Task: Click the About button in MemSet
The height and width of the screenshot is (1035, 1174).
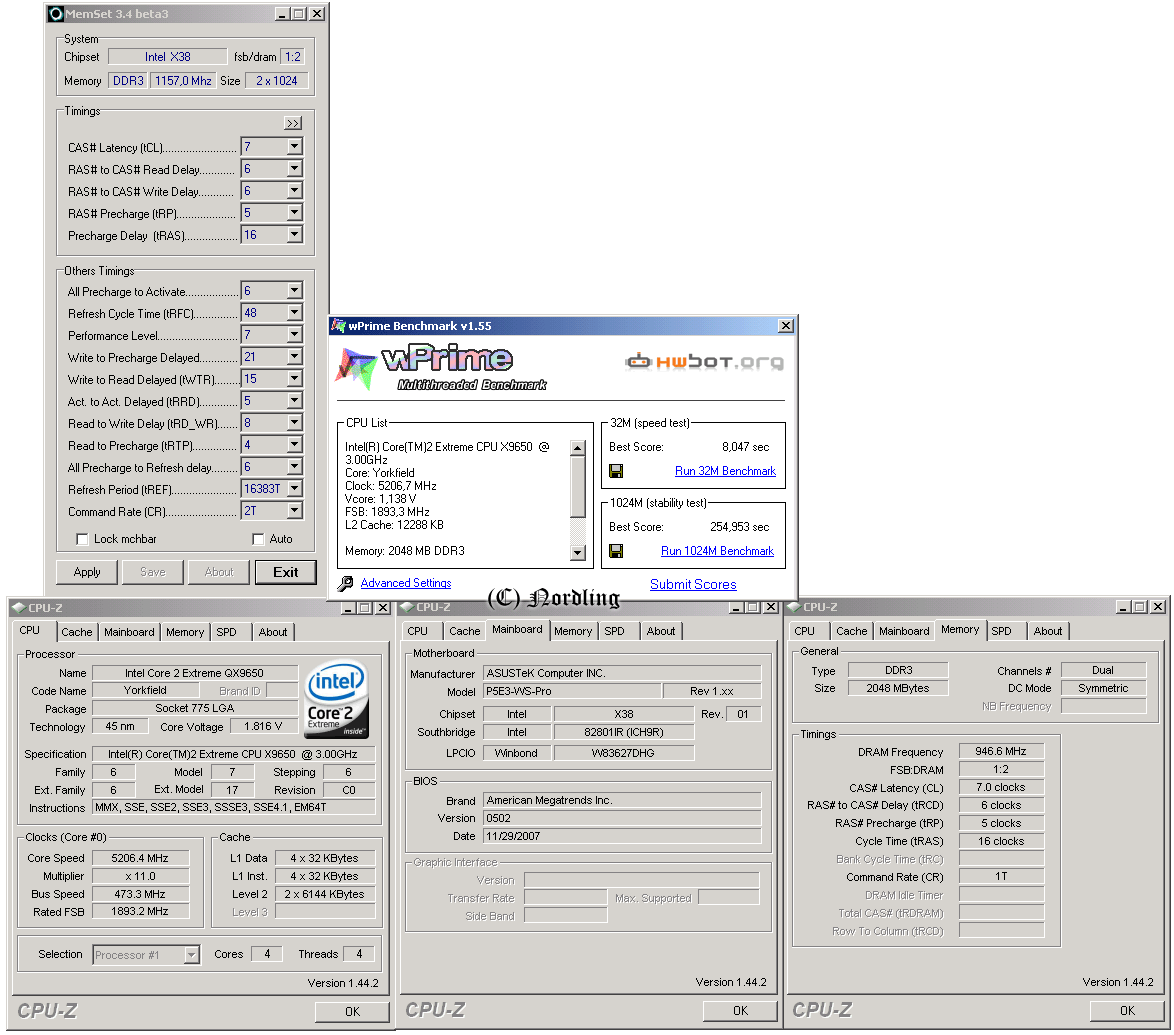Action: click(x=219, y=572)
